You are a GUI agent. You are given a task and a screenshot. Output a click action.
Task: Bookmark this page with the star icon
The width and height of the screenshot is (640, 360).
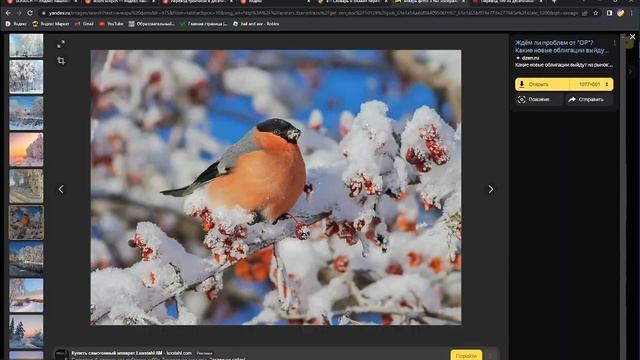[x=596, y=13]
